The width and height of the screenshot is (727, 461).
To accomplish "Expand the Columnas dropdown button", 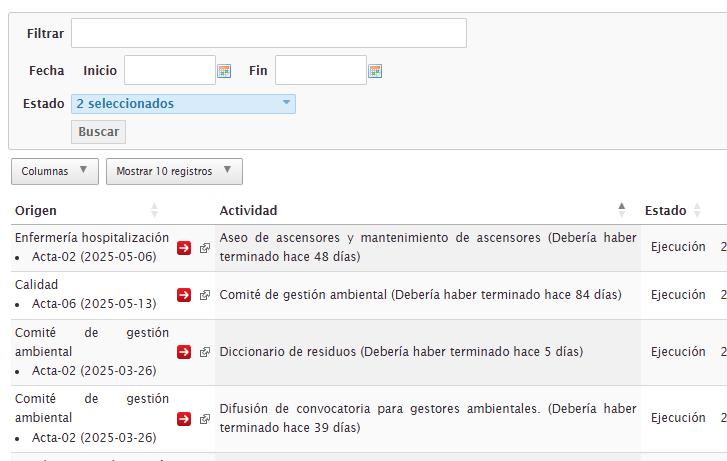I will point(55,172).
